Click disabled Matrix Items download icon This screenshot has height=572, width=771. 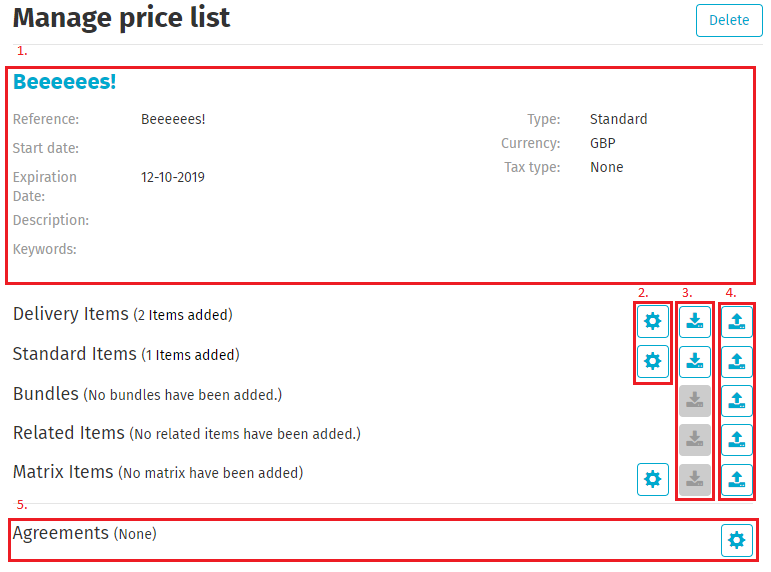(695, 480)
